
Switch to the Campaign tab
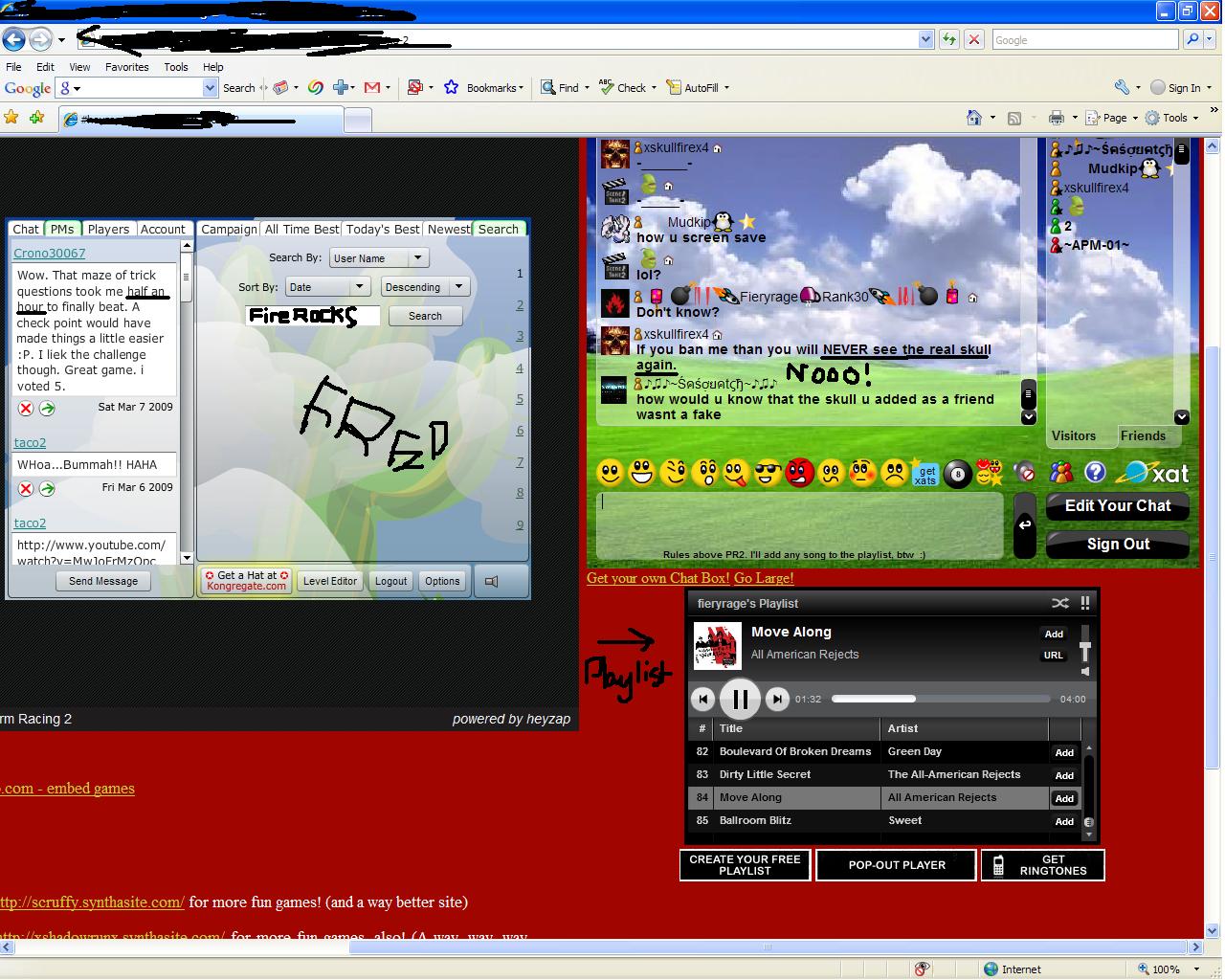pyautogui.click(x=229, y=229)
